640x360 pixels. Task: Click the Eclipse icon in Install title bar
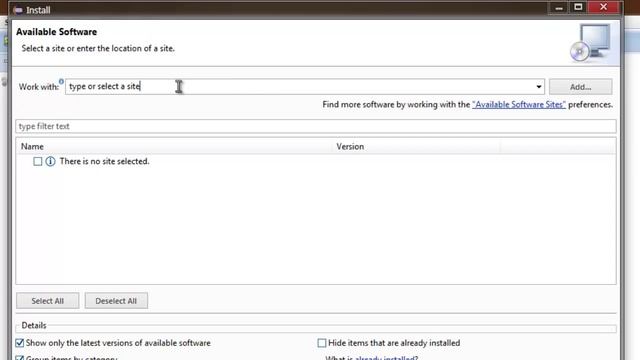(18, 10)
